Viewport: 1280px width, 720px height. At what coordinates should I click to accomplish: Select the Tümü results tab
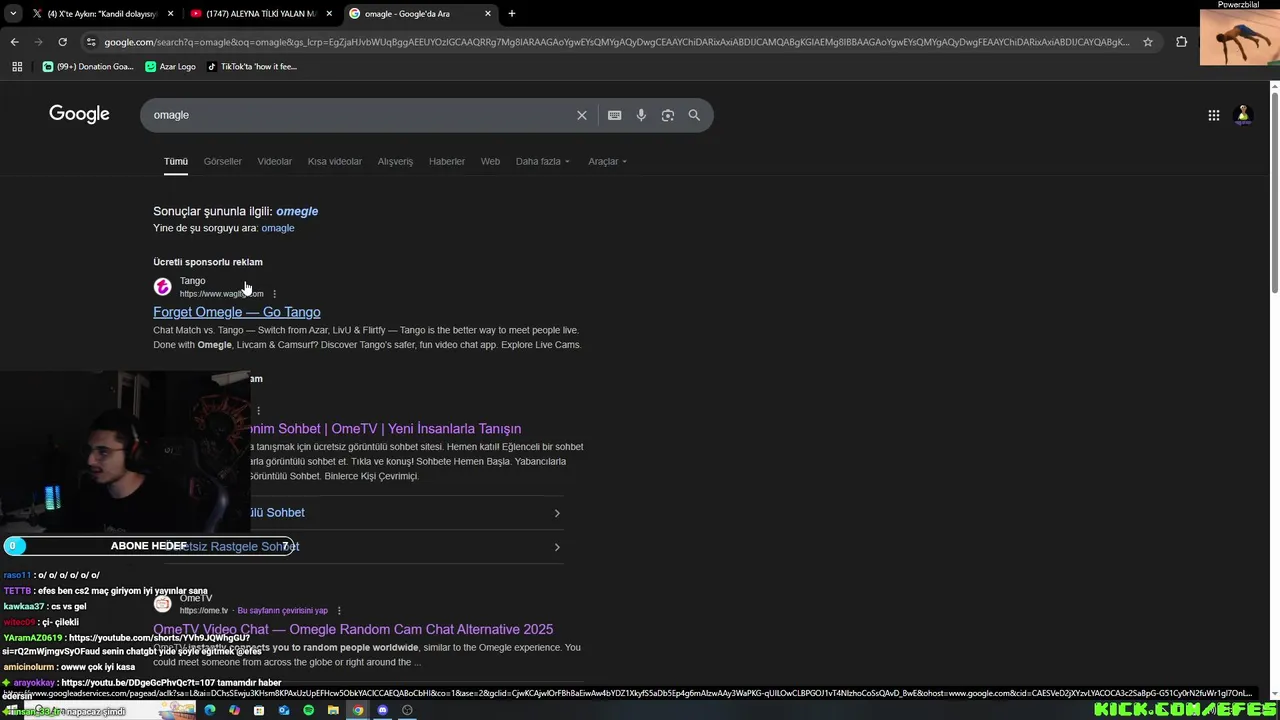(x=176, y=161)
